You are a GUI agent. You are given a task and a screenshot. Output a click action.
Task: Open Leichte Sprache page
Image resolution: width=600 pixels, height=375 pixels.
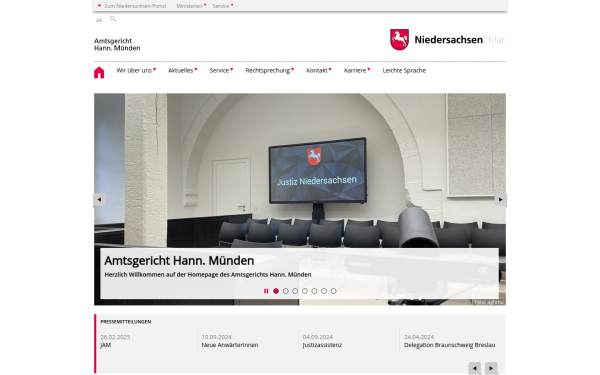point(404,70)
